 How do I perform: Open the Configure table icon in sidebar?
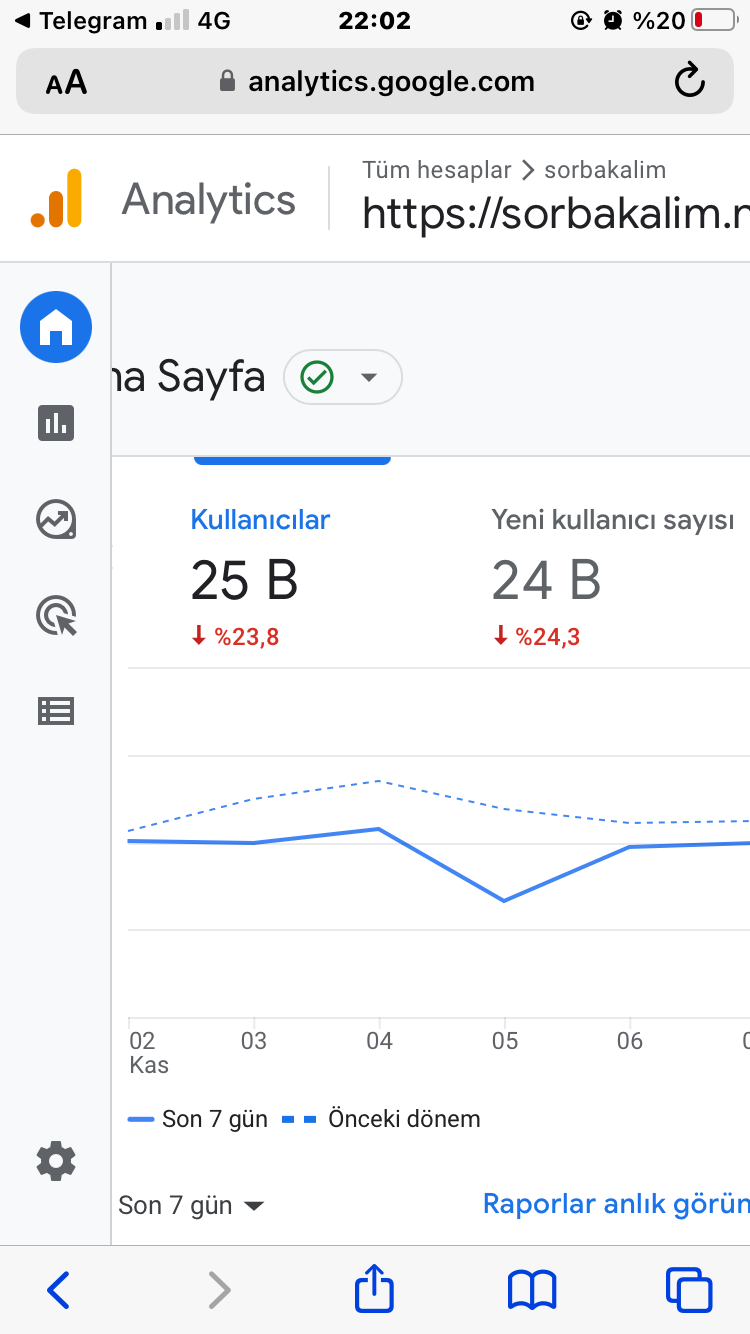pos(56,711)
